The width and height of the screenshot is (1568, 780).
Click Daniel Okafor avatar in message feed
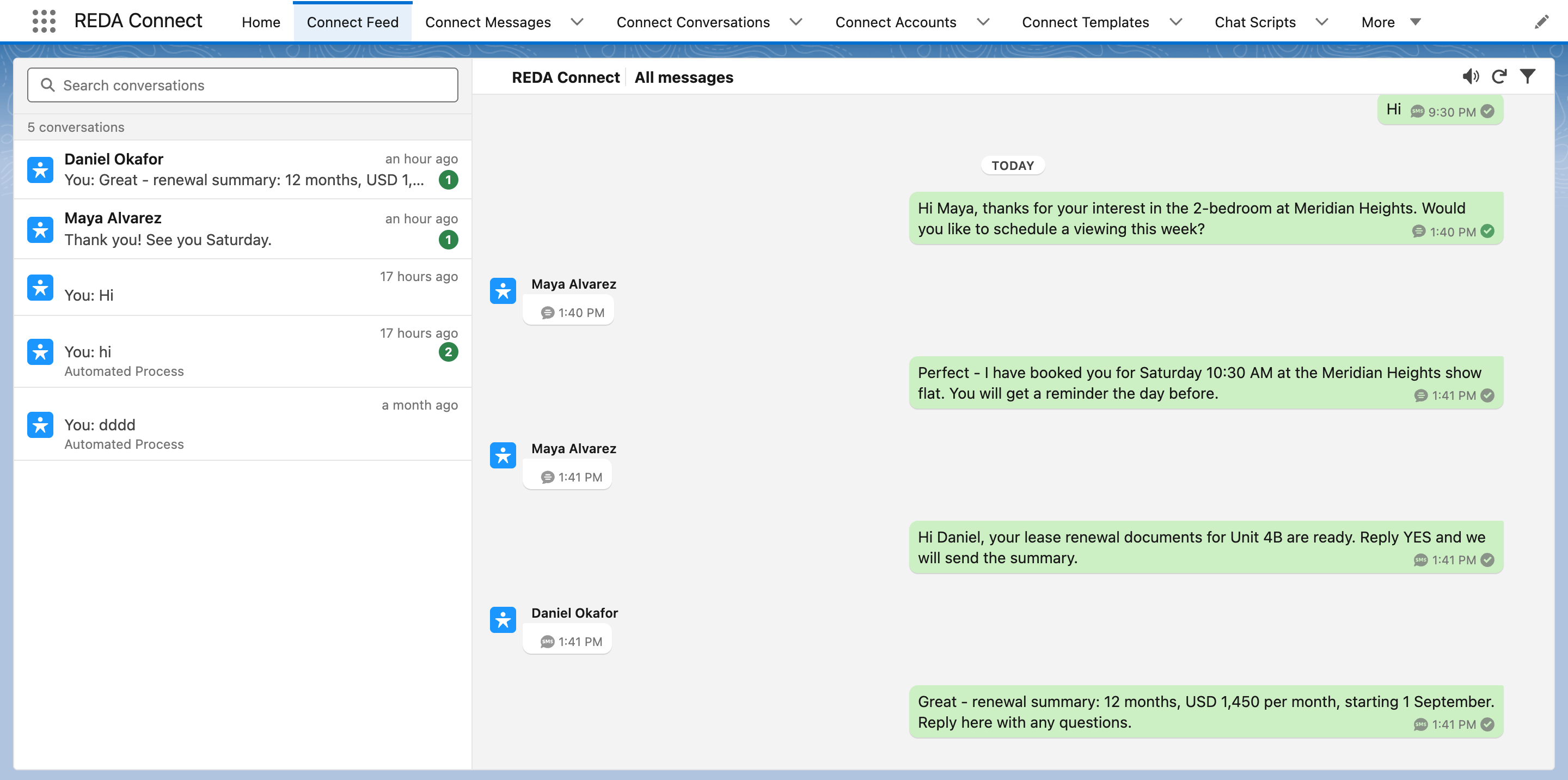(503, 620)
